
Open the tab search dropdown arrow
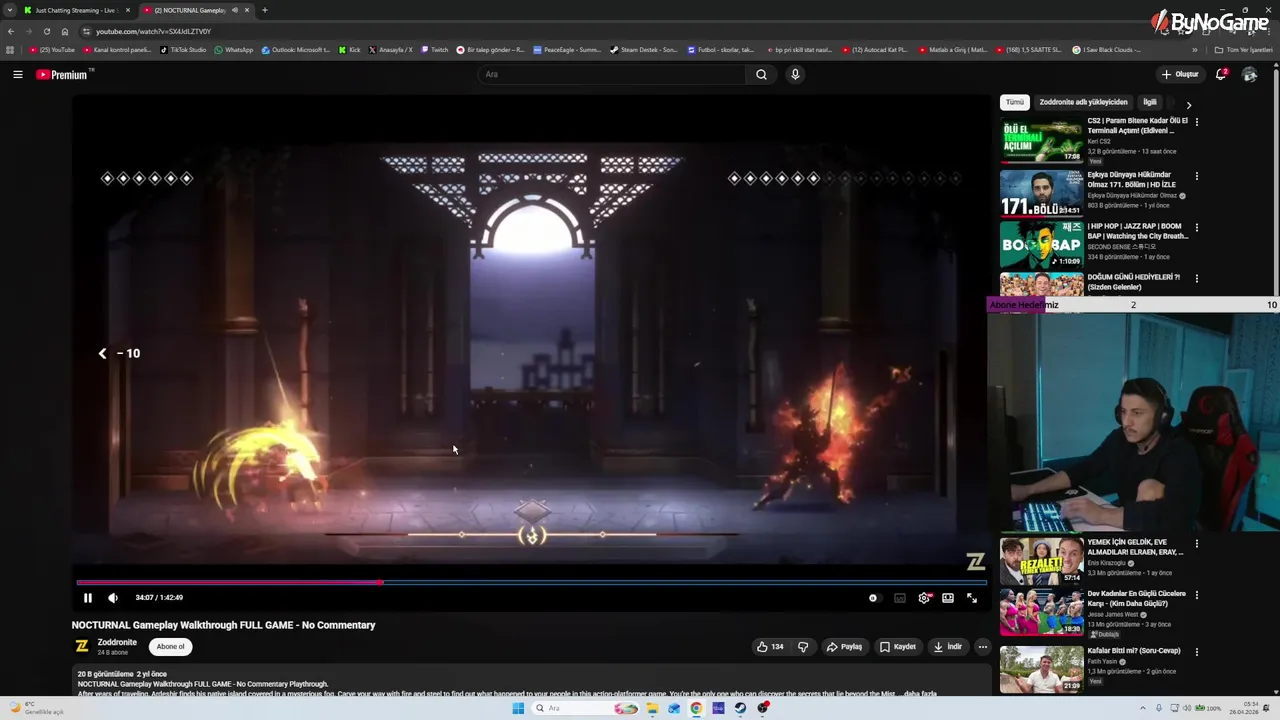pos(10,10)
